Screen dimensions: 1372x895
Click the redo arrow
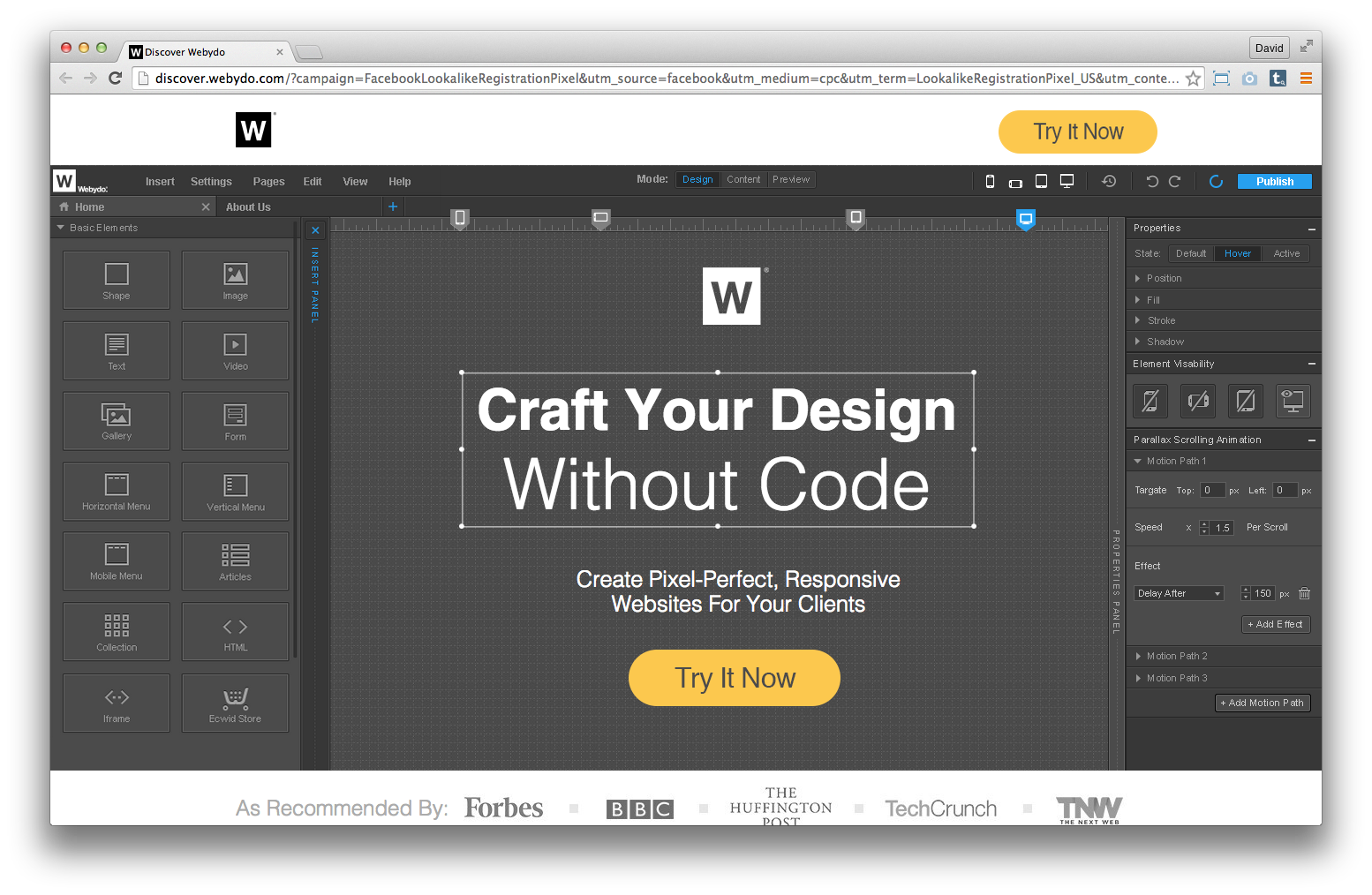pyautogui.click(x=1174, y=181)
